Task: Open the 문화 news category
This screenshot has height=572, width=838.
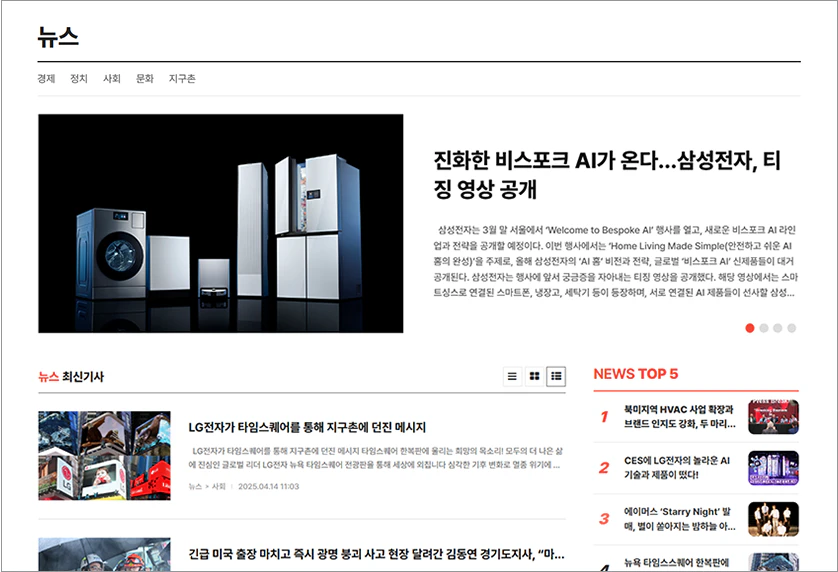Action: (145, 79)
